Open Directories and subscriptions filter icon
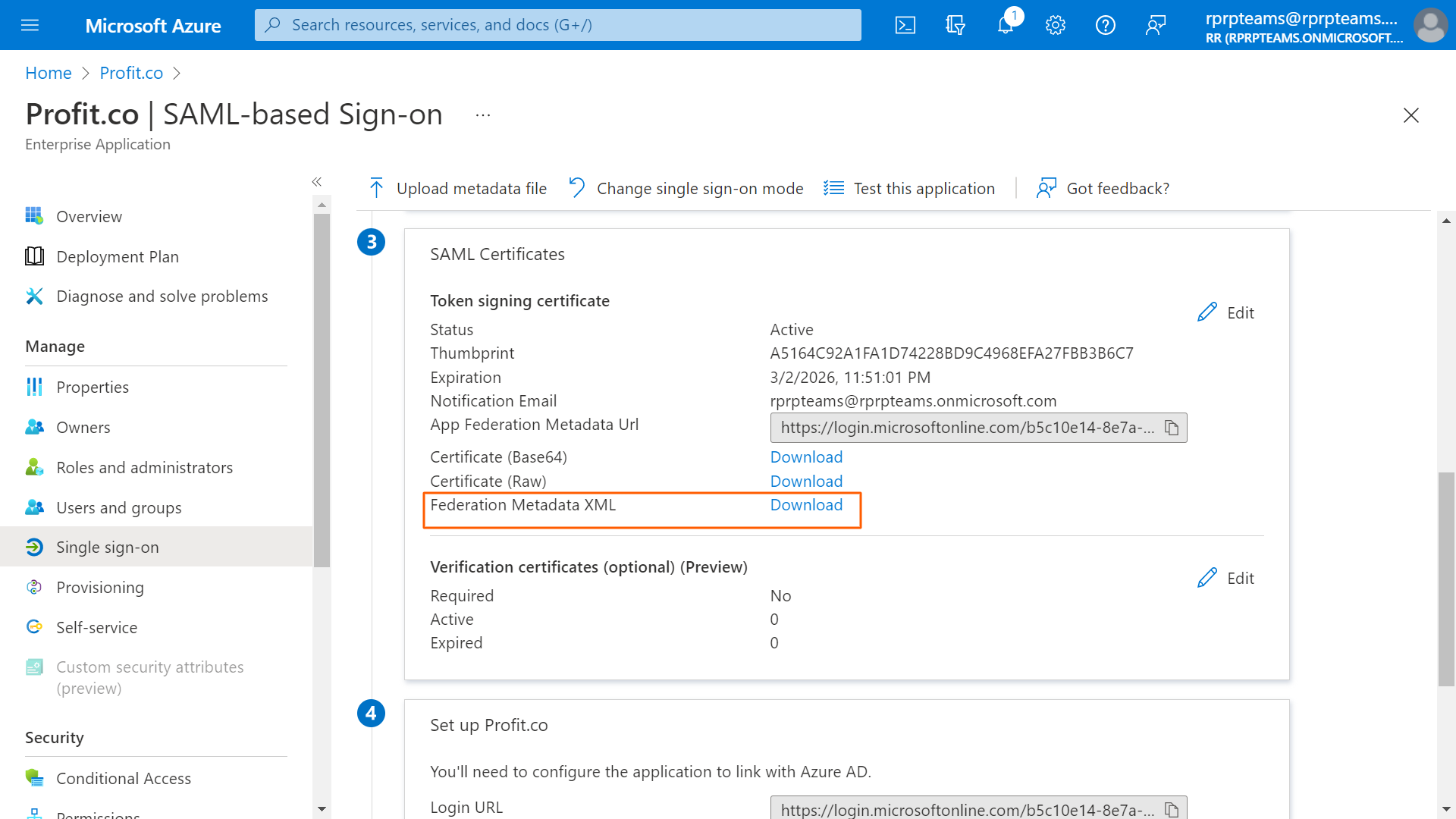The height and width of the screenshot is (819, 1456). [x=955, y=25]
